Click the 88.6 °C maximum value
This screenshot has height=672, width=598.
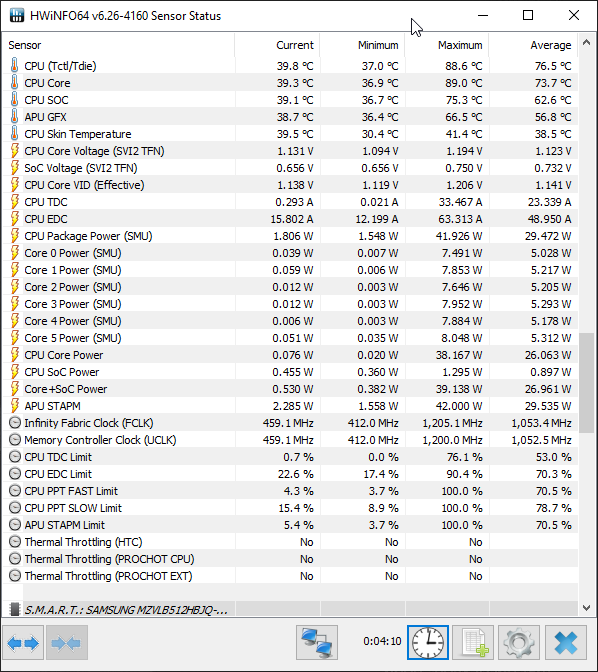tap(464, 66)
